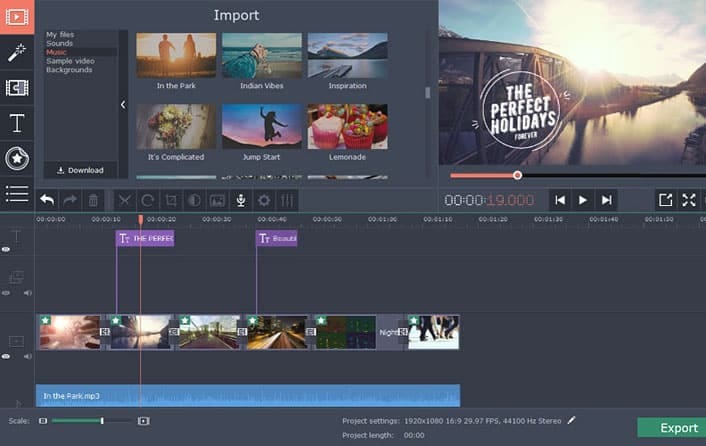Screen dimensions: 706x446
Task: Mute the main video track speaker
Action: [27, 355]
